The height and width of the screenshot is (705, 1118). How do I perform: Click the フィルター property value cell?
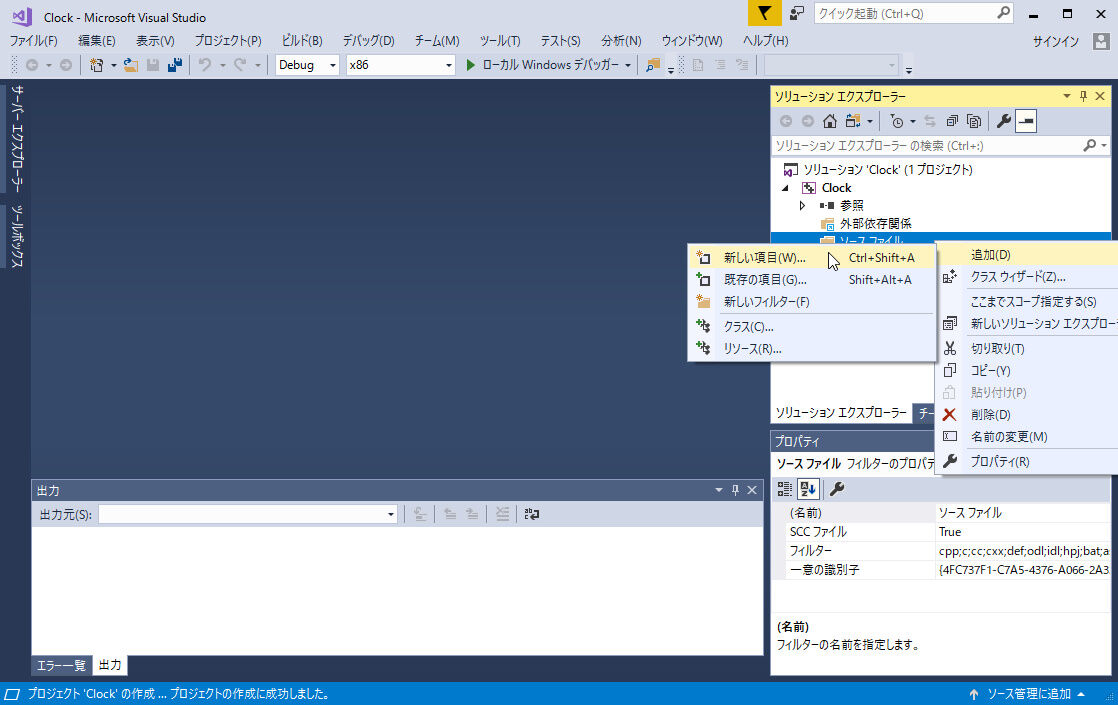(x=1023, y=551)
